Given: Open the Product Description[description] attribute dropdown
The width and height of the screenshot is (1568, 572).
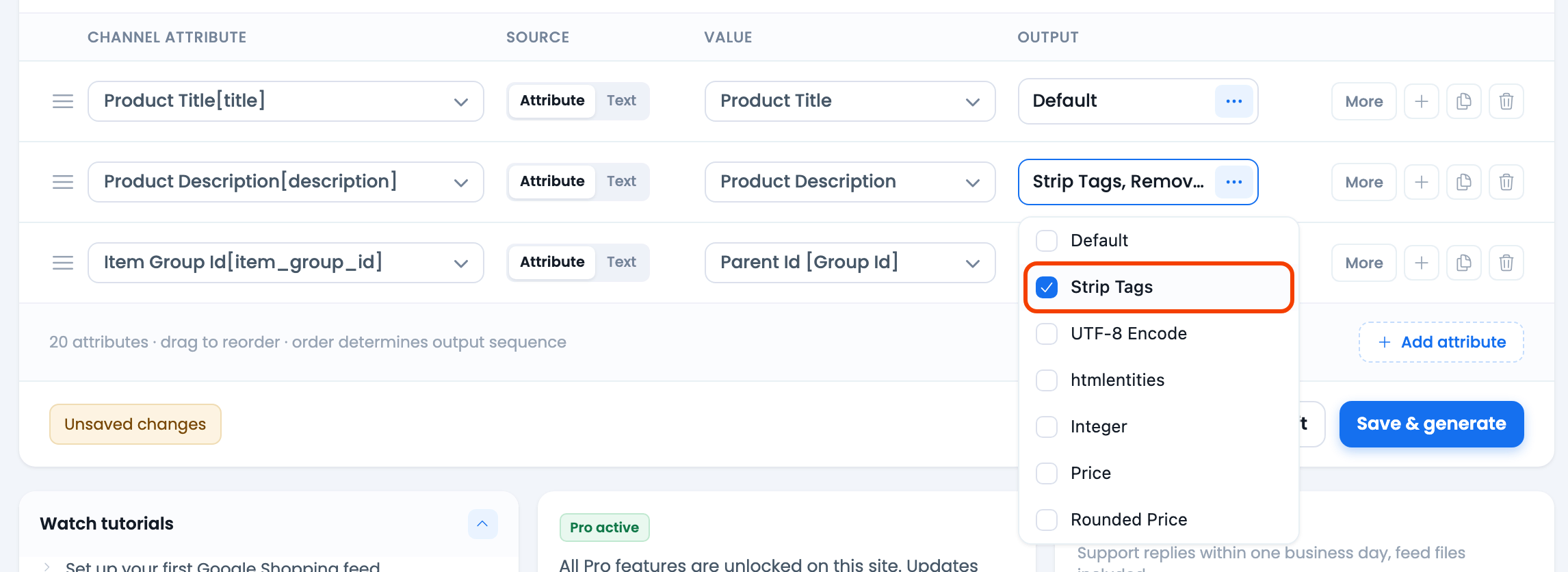Looking at the screenshot, I should (x=286, y=182).
